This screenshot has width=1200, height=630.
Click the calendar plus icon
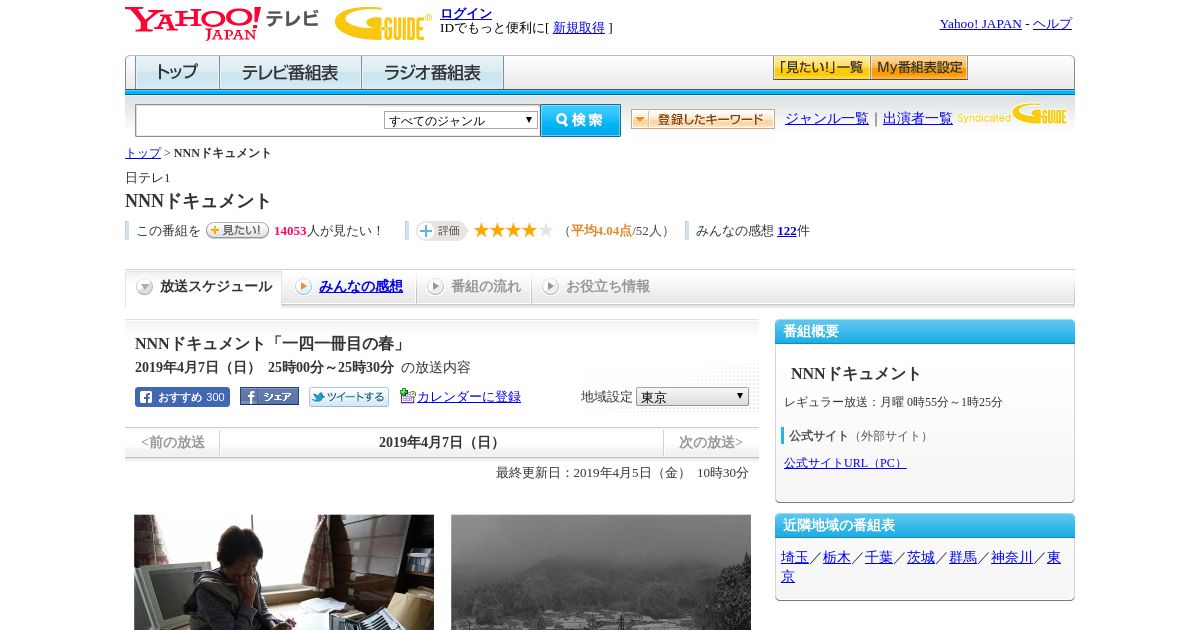pyautogui.click(x=407, y=396)
